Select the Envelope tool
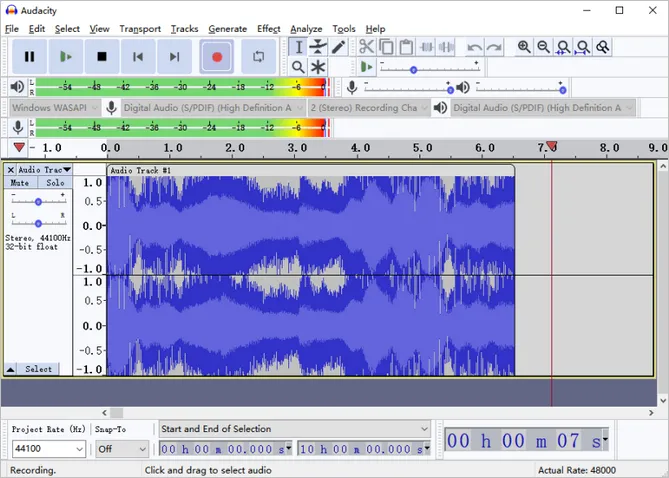The height and width of the screenshot is (478, 669). (318, 47)
